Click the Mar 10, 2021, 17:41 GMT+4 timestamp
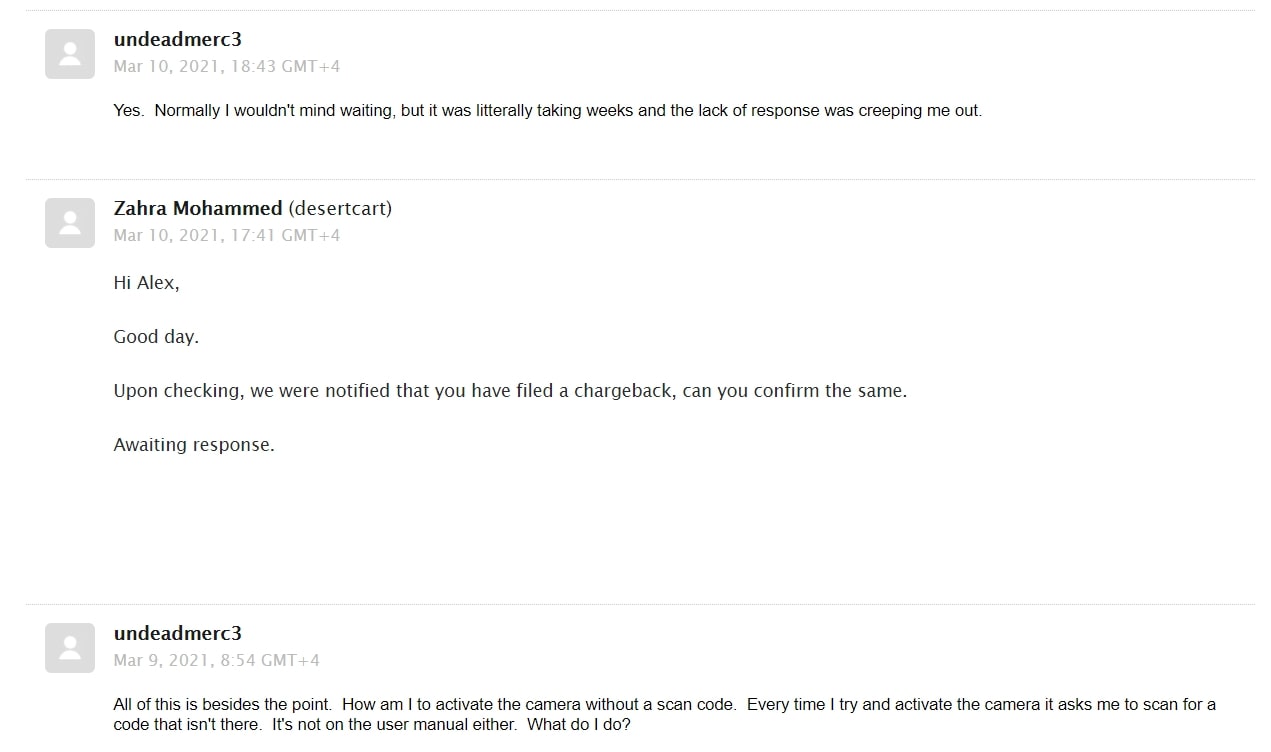 point(227,236)
